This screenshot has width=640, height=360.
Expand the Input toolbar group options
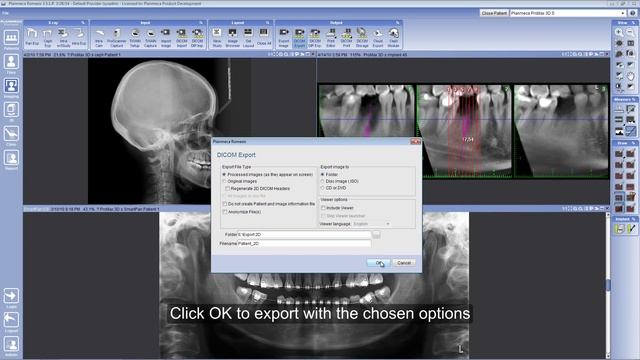point(201,23)
